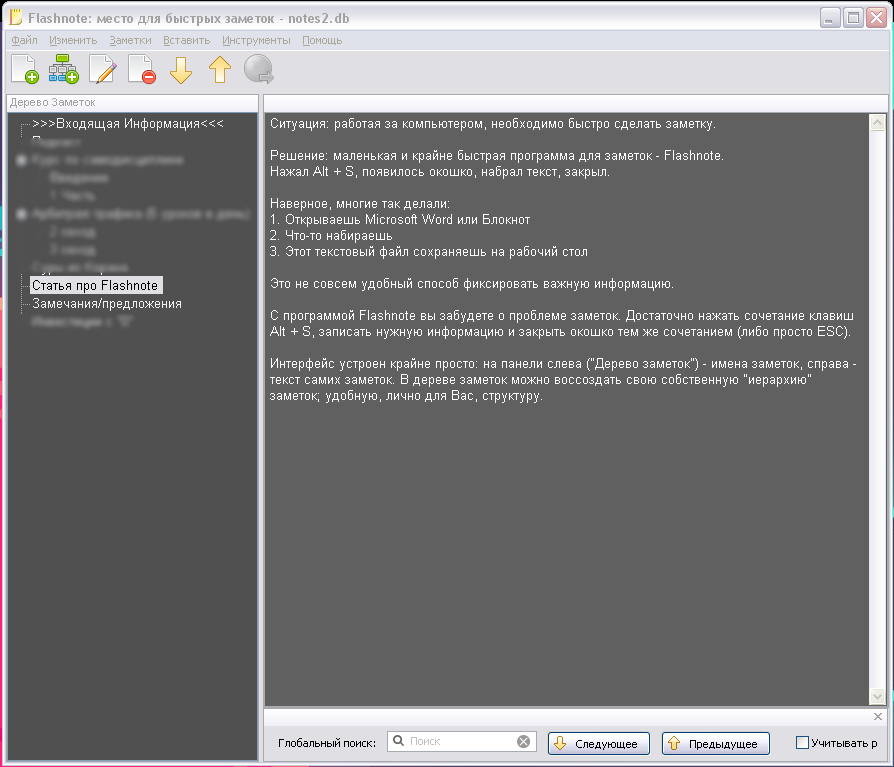894x767 pixels.
Task: Click the delete note icon
Action: 142,70
